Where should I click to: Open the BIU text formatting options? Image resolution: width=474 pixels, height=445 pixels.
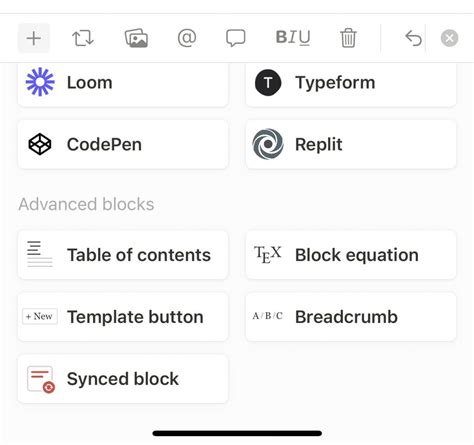pyautogui.click(x=293, y=37)
